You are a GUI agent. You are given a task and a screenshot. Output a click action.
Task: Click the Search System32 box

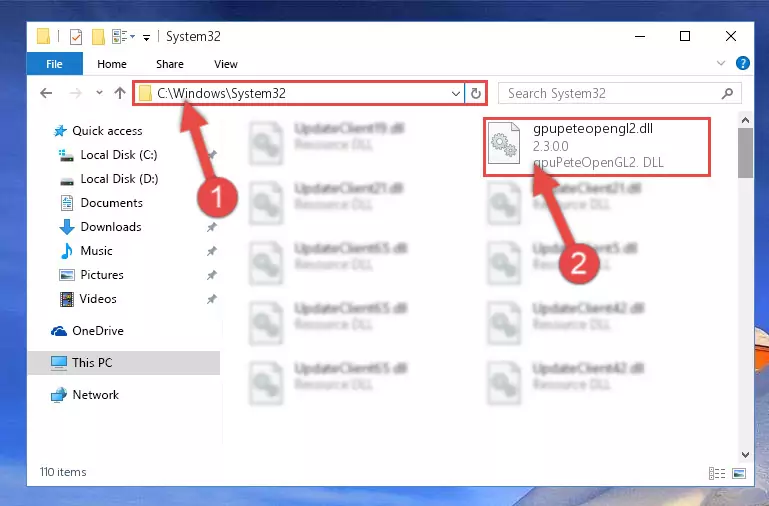pyautogui.click(x=619, y=93)
